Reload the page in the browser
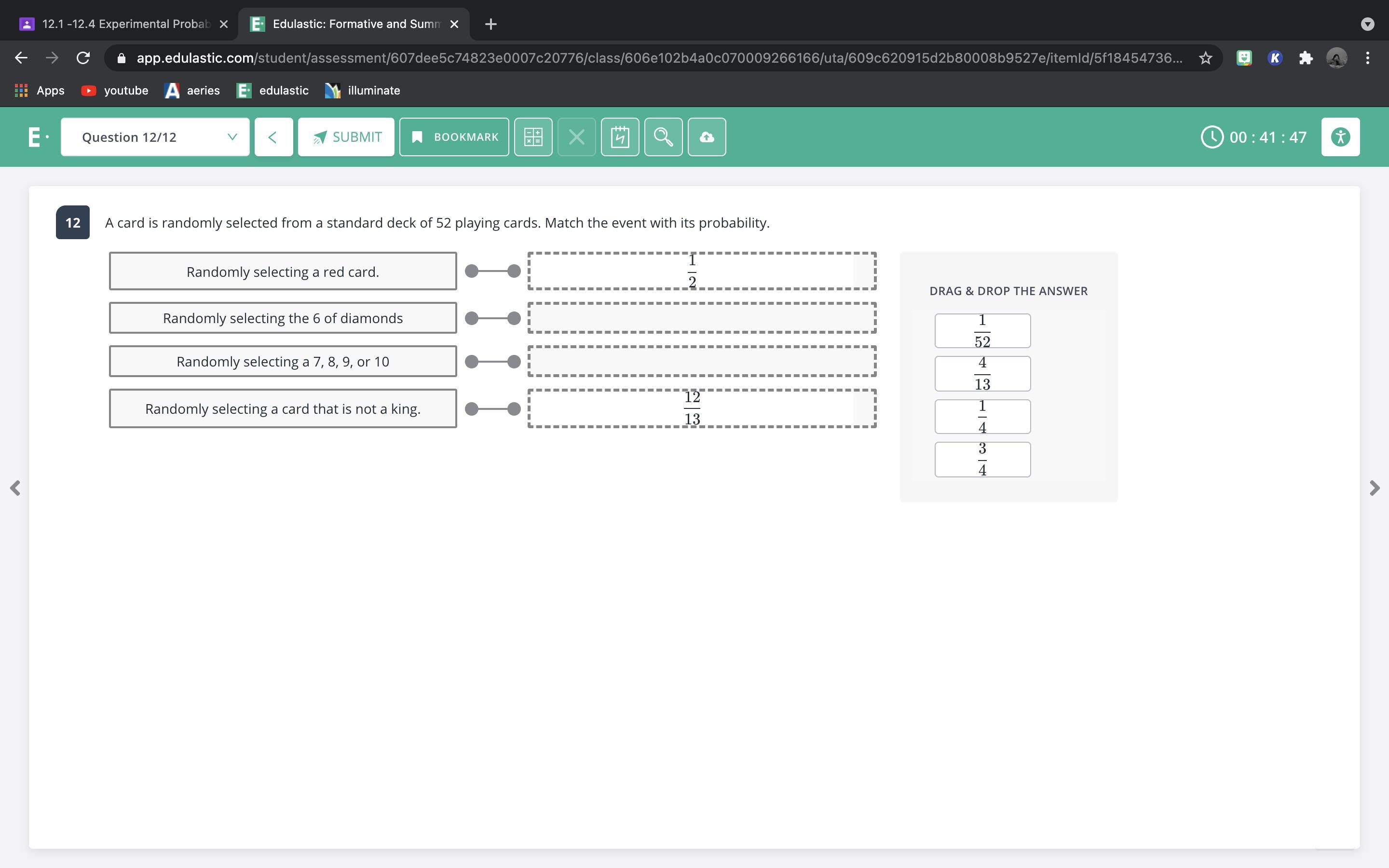Viewport: 1389px width, 868px height. [83, 58]
